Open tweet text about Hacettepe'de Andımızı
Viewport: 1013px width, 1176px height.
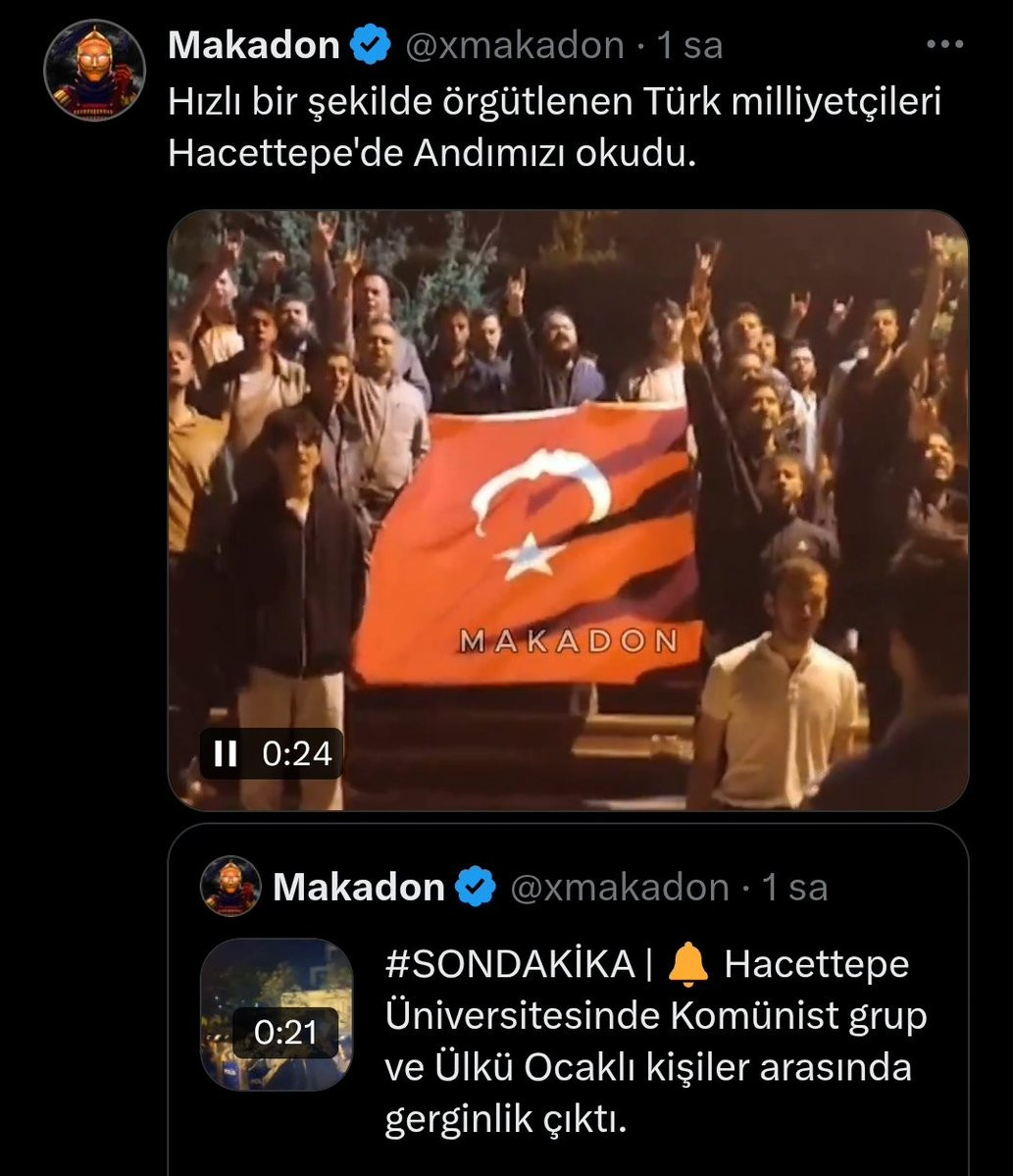[x=555, y=128]
